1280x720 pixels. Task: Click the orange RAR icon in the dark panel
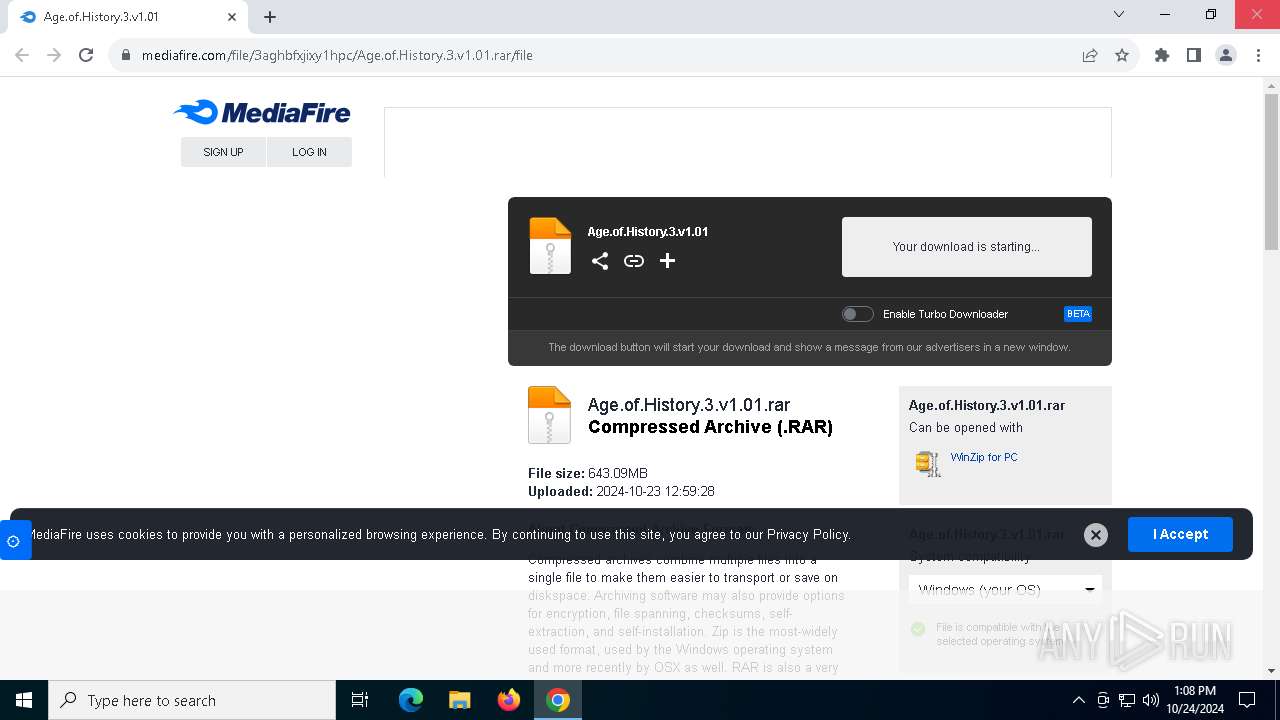coord(550,246)
